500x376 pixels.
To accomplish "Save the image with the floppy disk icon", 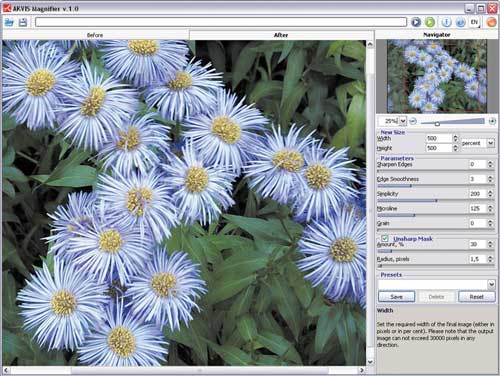I will pyautogui.click(x=23, y=22).
